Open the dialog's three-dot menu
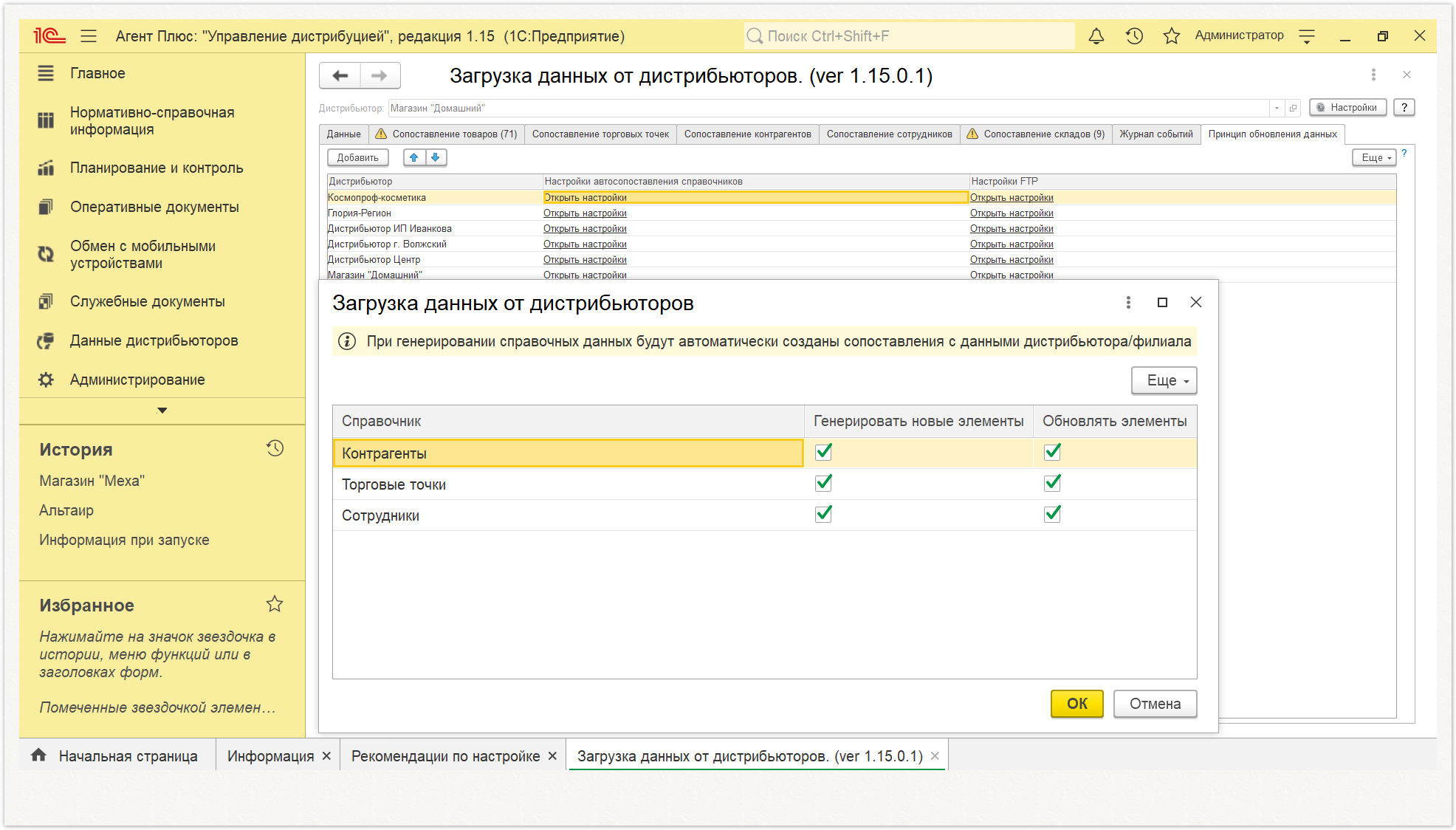 1128,302
